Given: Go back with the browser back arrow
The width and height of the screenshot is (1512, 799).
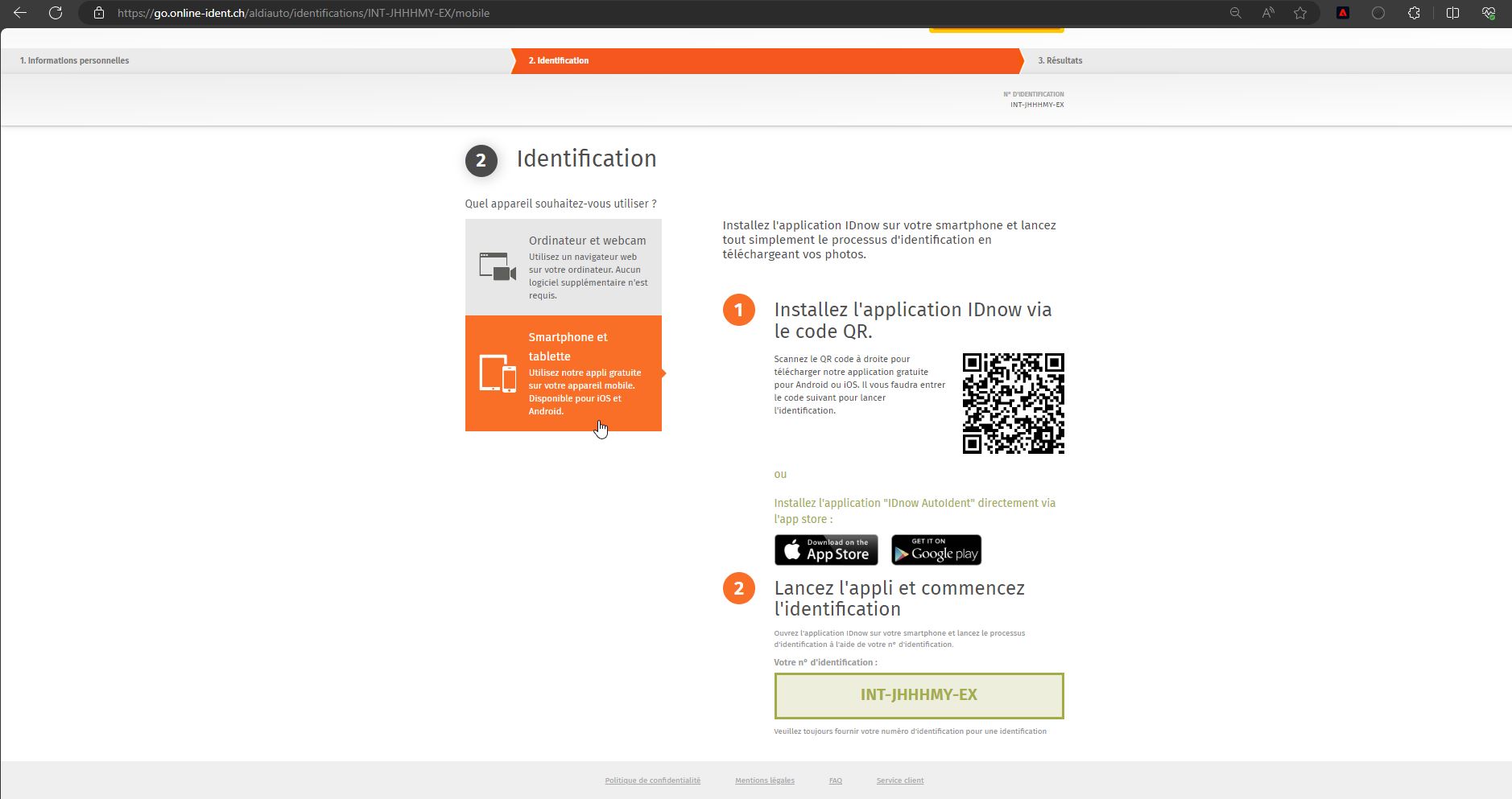Looking at the screenshot, I should click(x=20, y=13).
